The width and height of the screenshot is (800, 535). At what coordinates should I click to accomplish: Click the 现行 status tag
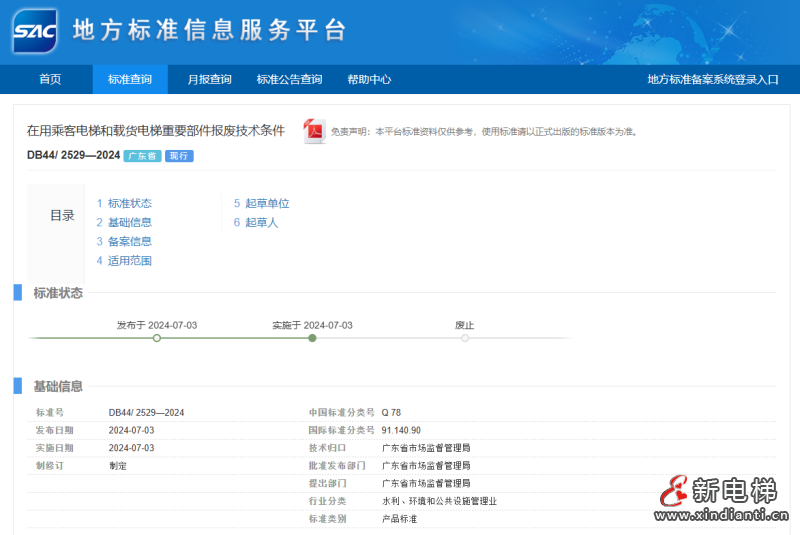[x=179, y=156]
